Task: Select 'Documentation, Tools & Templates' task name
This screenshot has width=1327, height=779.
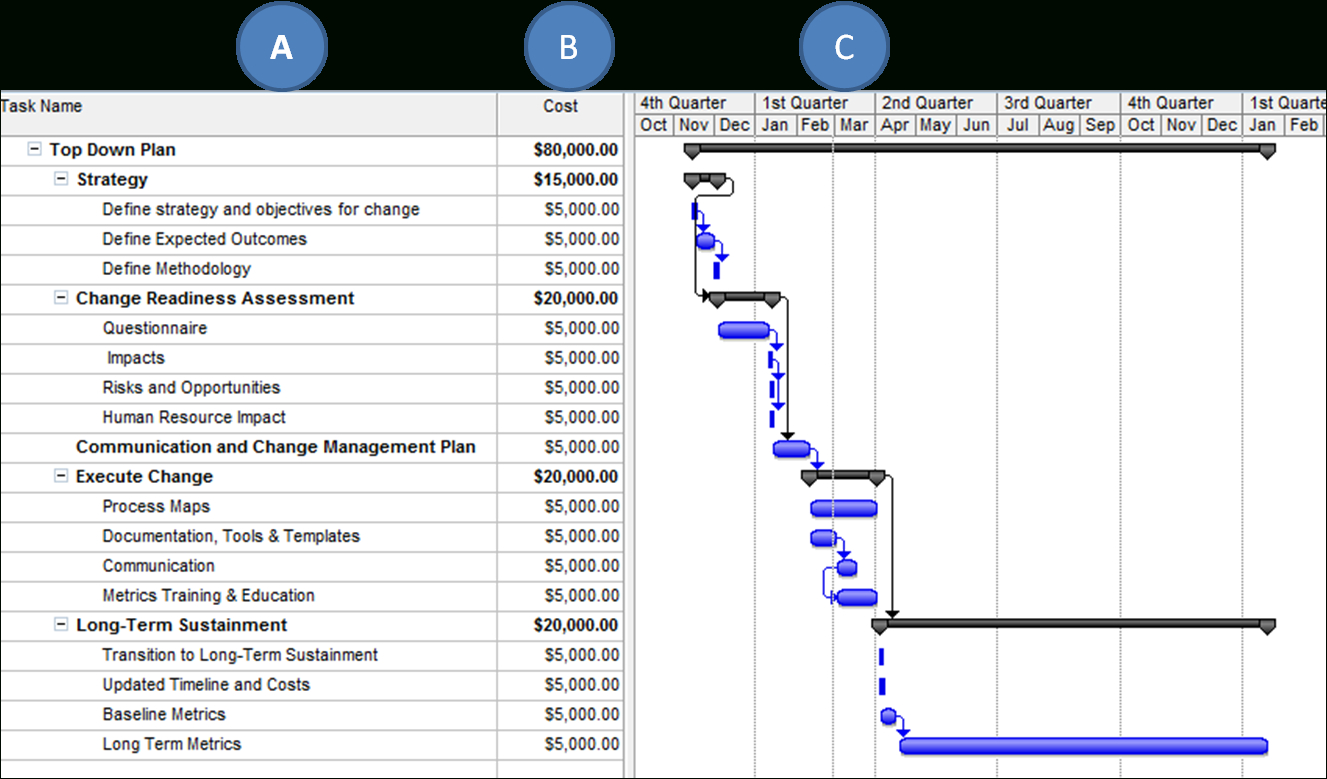Action: pos(231,536)
